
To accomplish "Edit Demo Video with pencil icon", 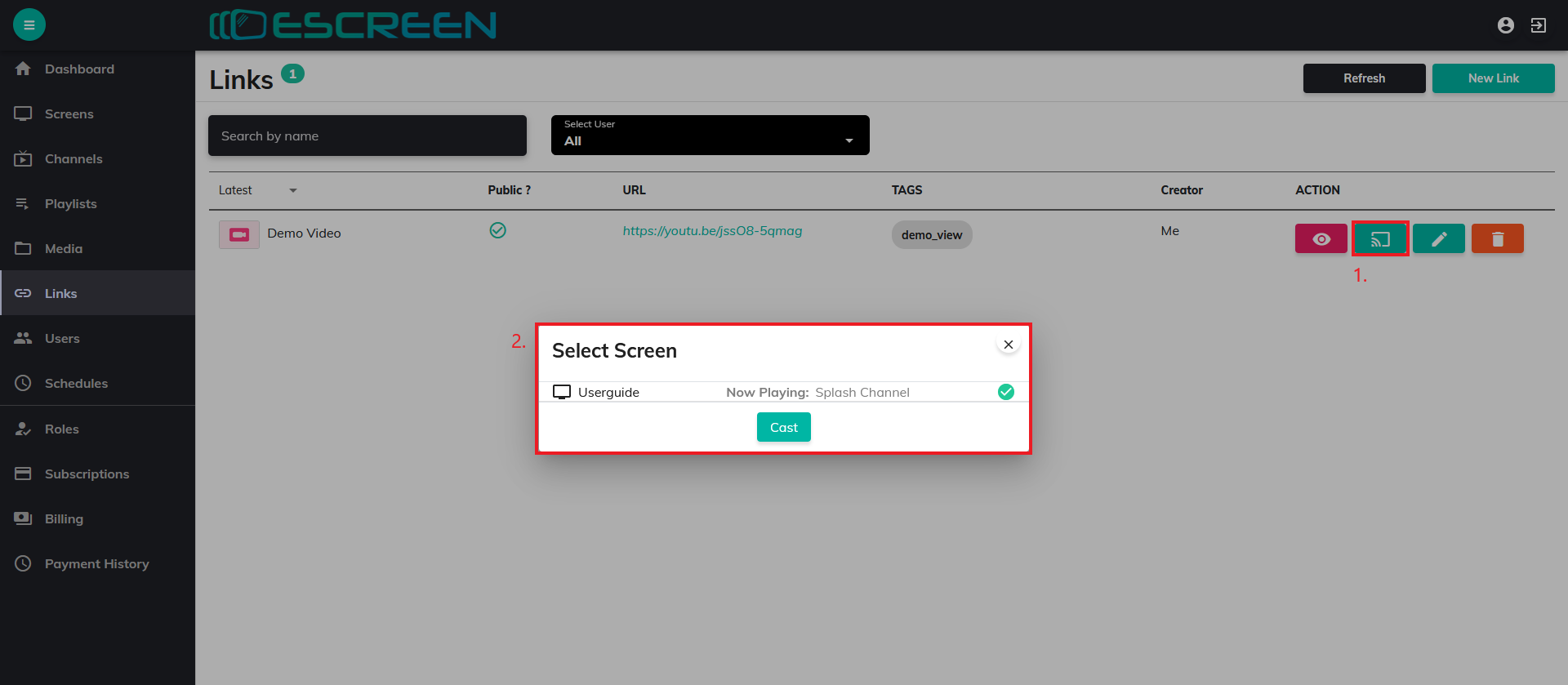I will pyautogui.click(x=1438, y=239).
